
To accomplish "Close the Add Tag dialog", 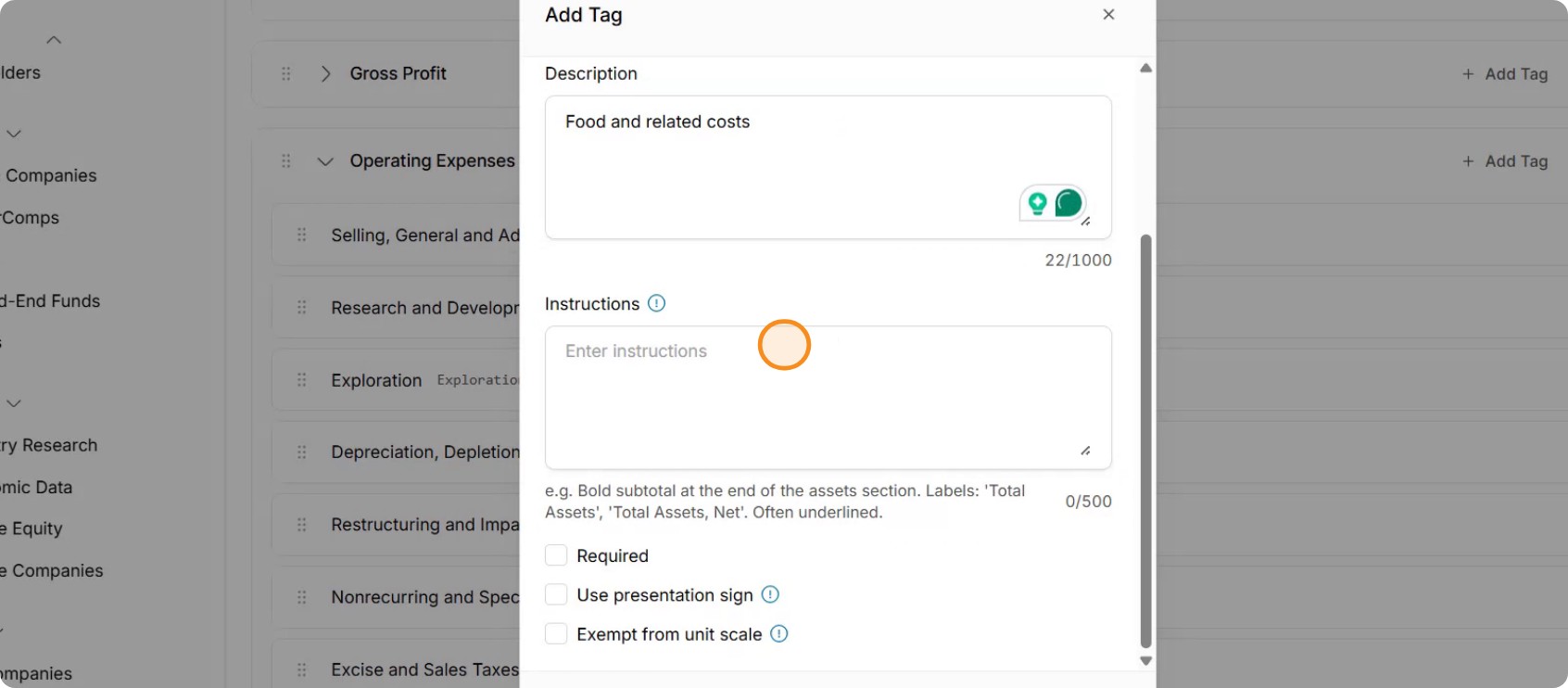I will (x=1108, y=15).
